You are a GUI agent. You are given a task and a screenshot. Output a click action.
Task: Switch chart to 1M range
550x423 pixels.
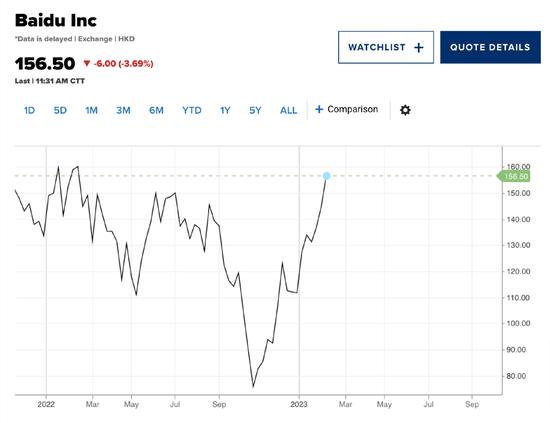pos(92,110)
